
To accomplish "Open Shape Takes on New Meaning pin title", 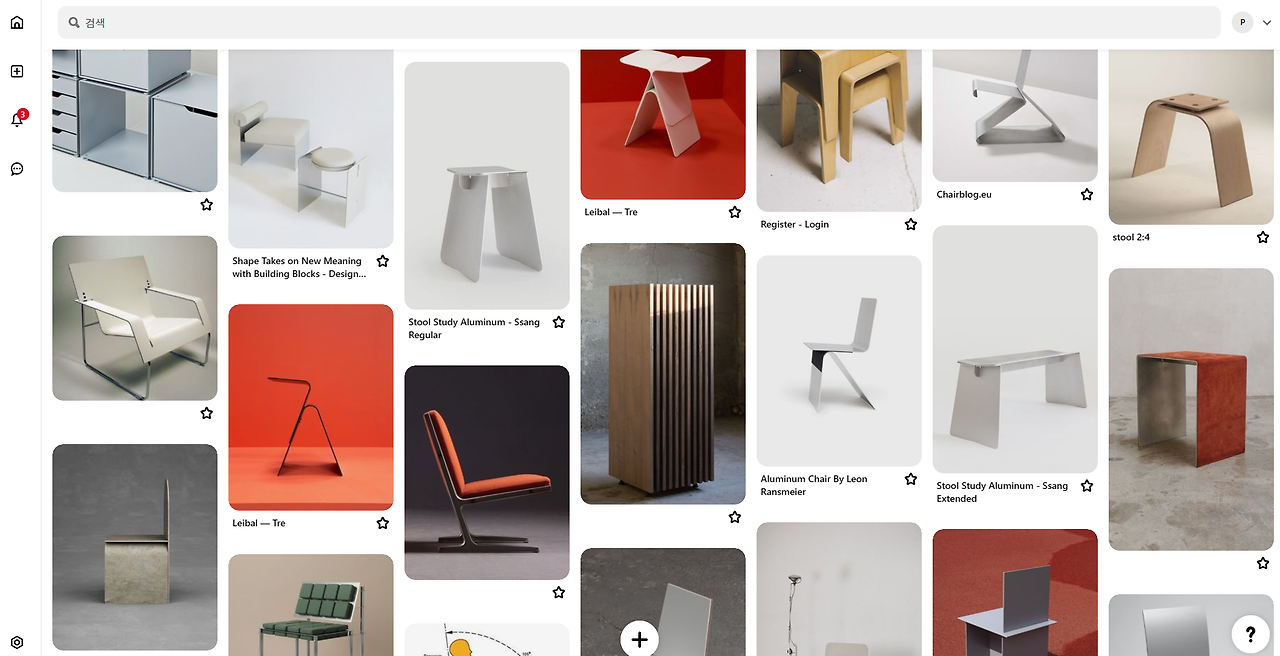I will pyautogui.click(x=298, y=267).
